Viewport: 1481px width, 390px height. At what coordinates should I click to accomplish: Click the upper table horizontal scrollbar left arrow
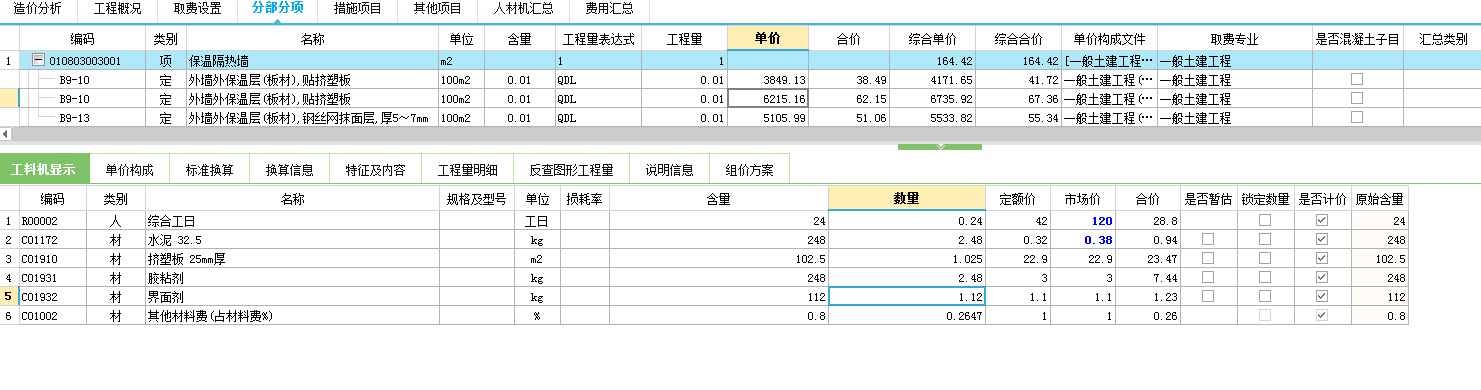coord(5,133)
